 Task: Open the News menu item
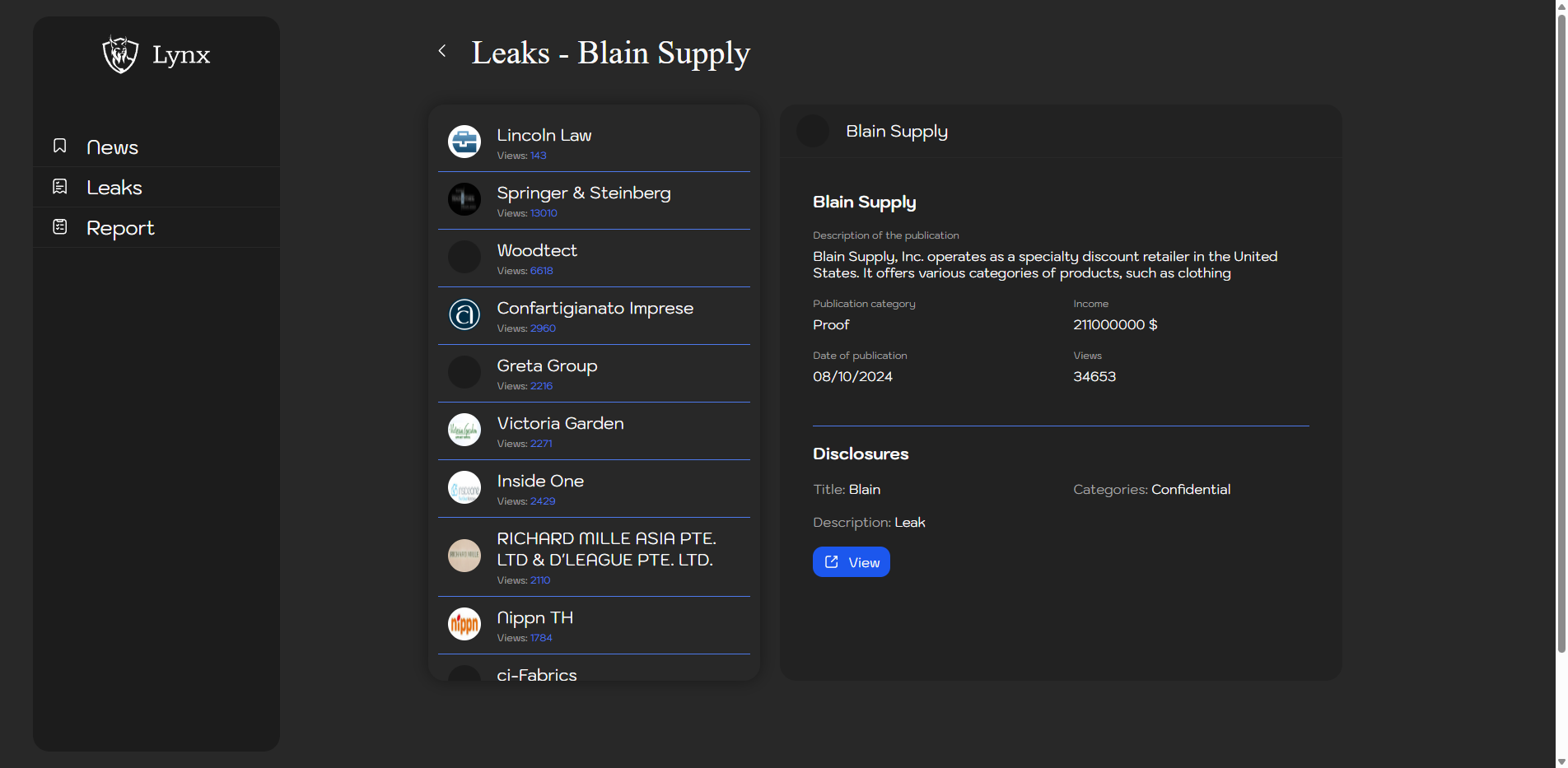pyautogui.click(x=112, y=147)
